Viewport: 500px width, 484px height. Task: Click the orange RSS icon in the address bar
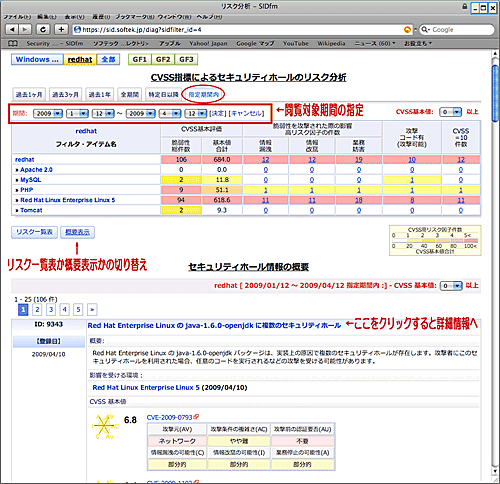(x=407, y=30)
